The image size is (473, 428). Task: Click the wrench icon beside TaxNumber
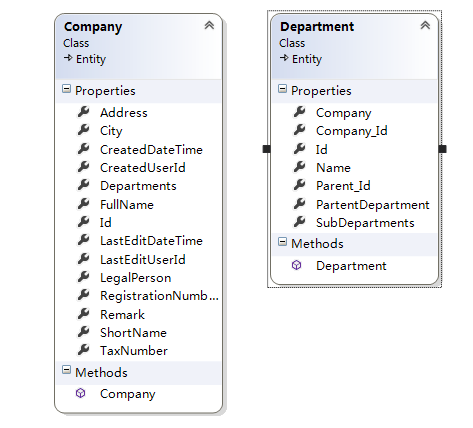(83, 349)
